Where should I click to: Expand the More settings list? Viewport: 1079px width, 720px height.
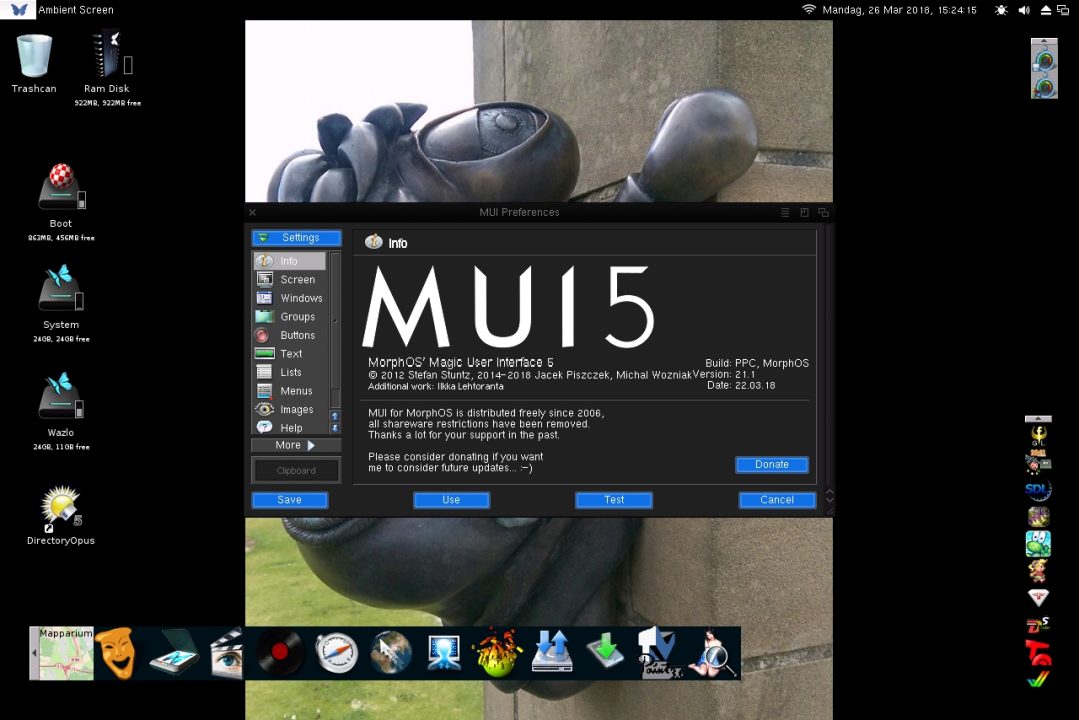pyautogui.click(x=296, y=445)
